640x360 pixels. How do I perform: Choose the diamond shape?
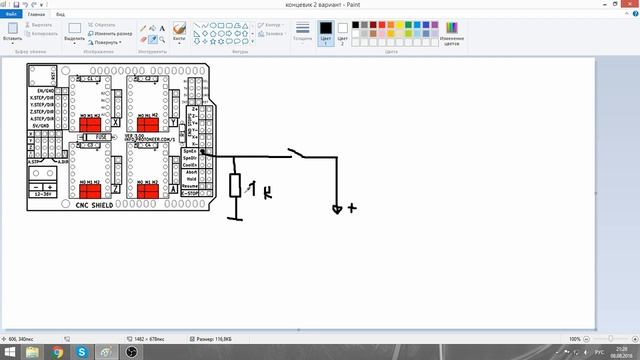click(x=204, y=33)
